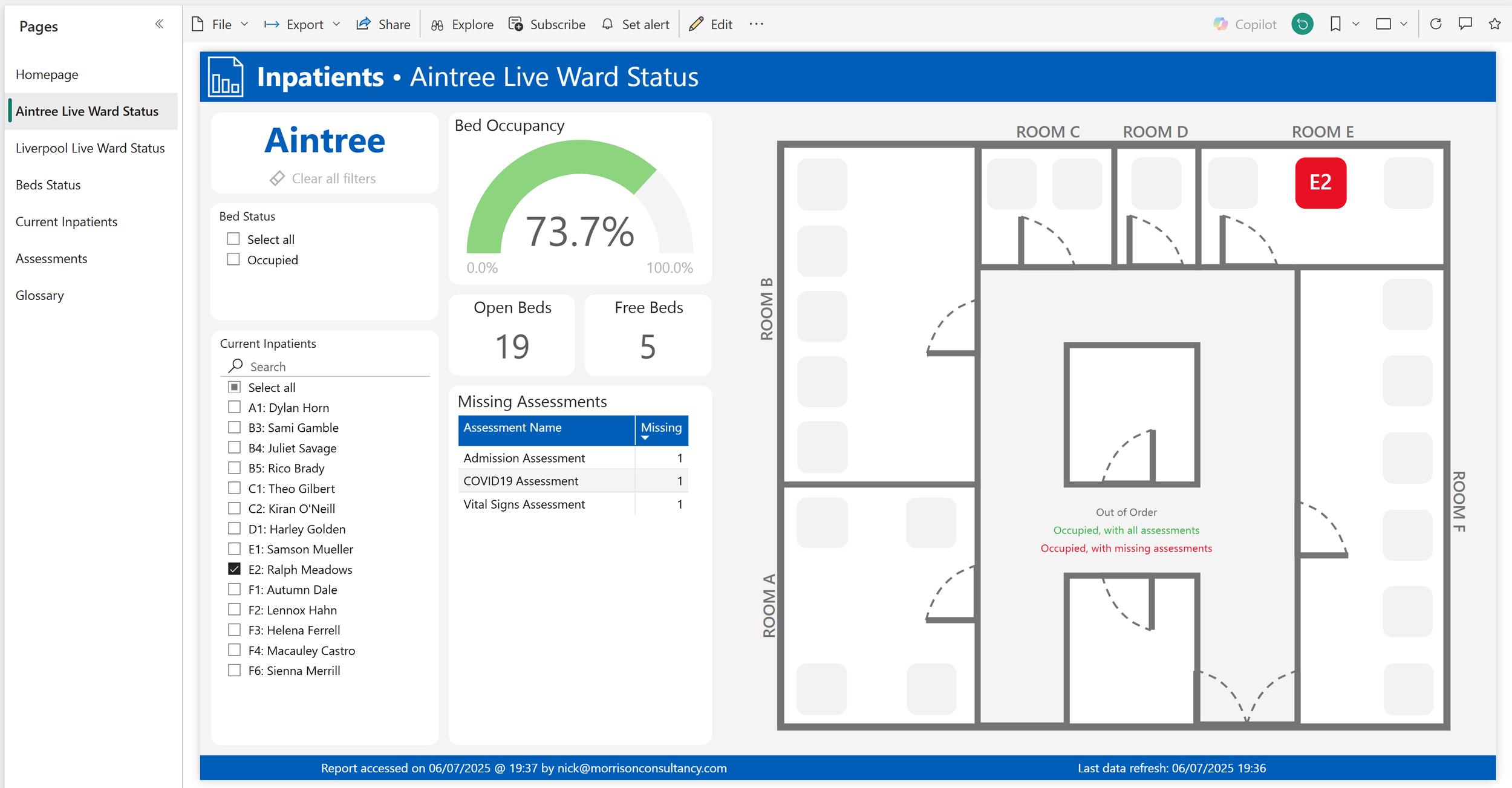This screenshot has width=1512, height=788.
Task: Click the green reset-to-default icon
Action: 1302,24
